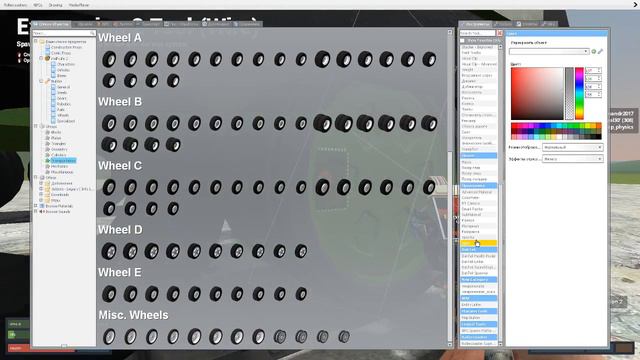Open the presets combo box
Viewport: 640px width, 360px height.
[549, 51]
